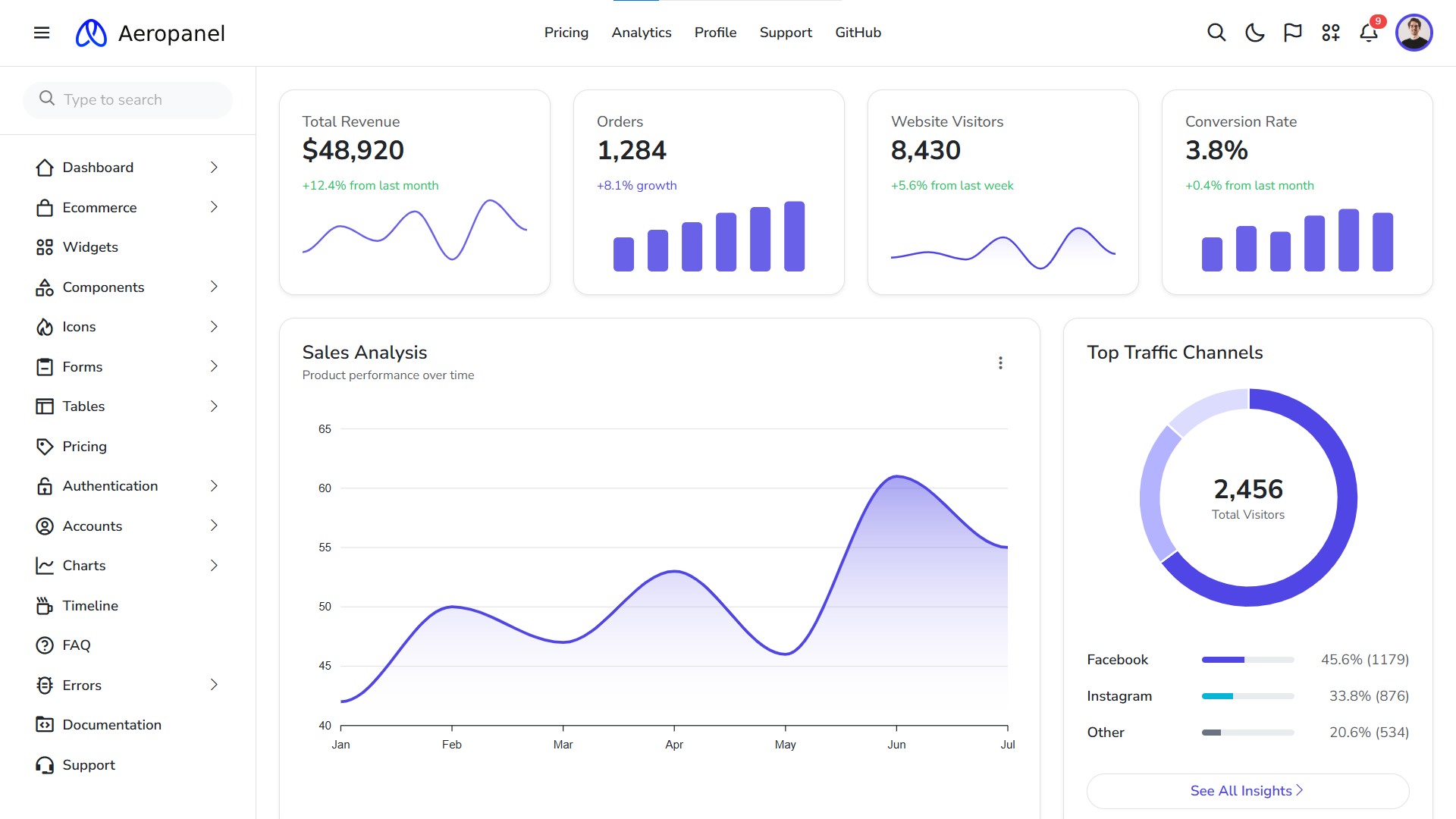Click the Facebook traffic progress bar
The image size is (1456, 819).
[x=1247, y=659]
